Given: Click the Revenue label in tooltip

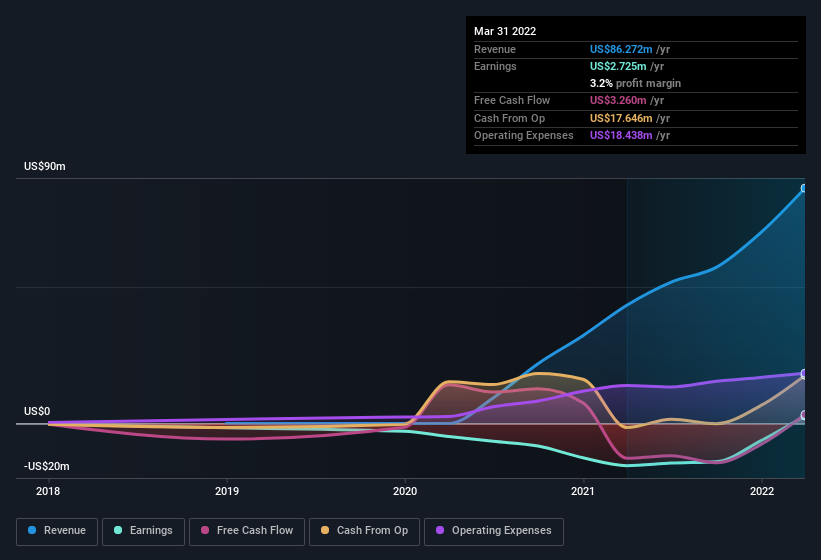Looking at the screenshot, I should (x=495, y=49).
